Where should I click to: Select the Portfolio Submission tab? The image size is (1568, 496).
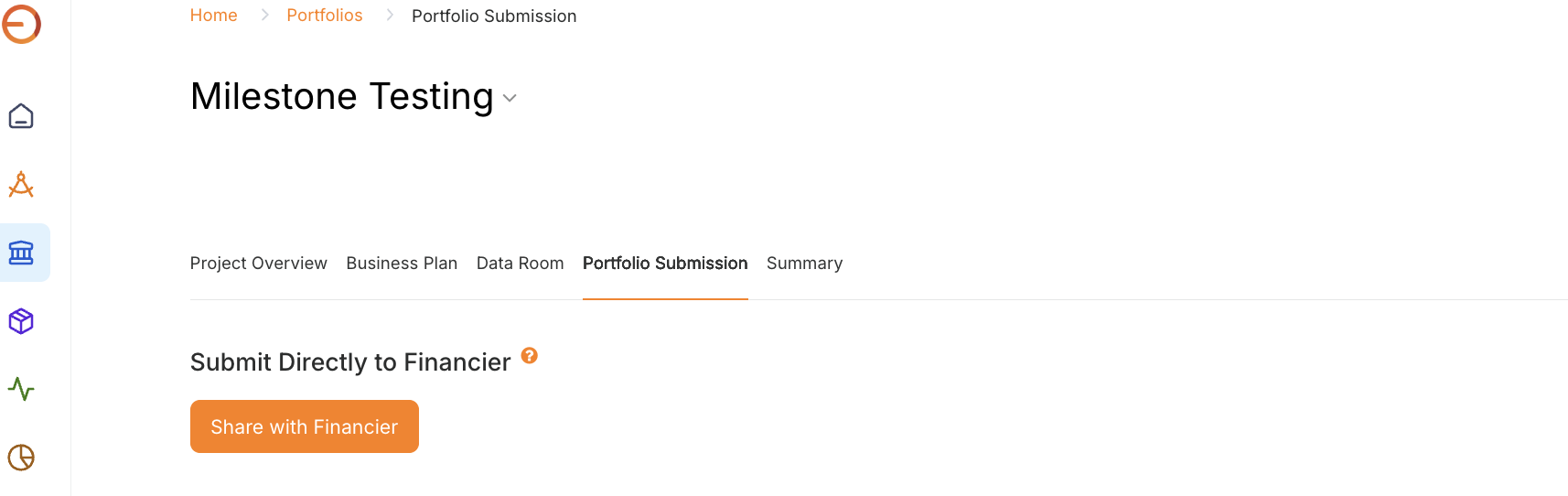(665, 264)
